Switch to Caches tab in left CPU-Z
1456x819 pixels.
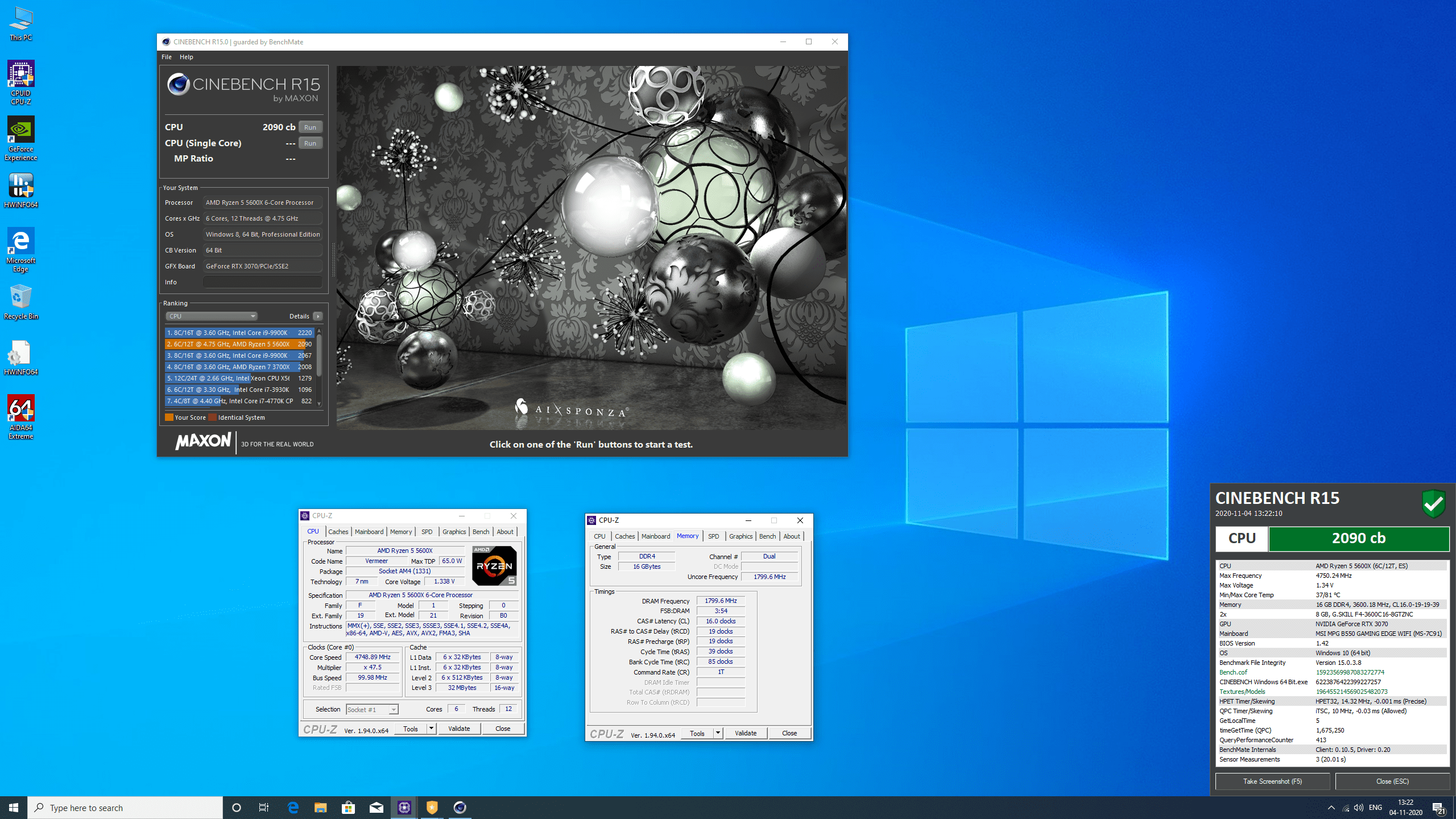[338, 532]
